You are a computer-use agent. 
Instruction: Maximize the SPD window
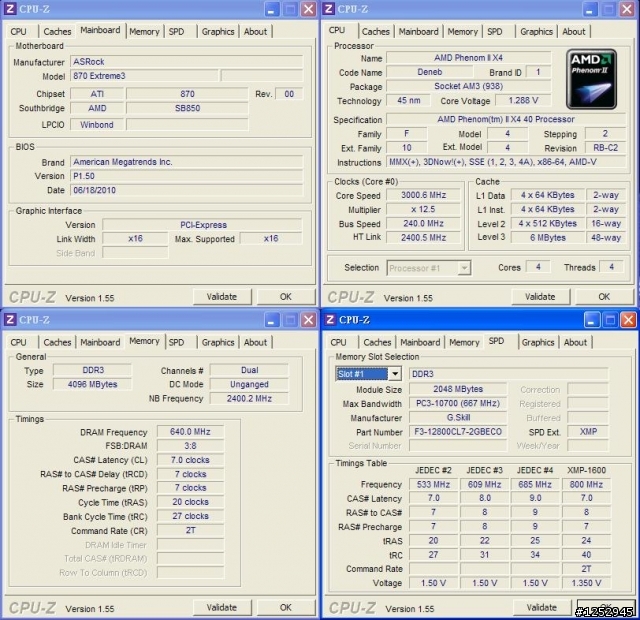610,320
